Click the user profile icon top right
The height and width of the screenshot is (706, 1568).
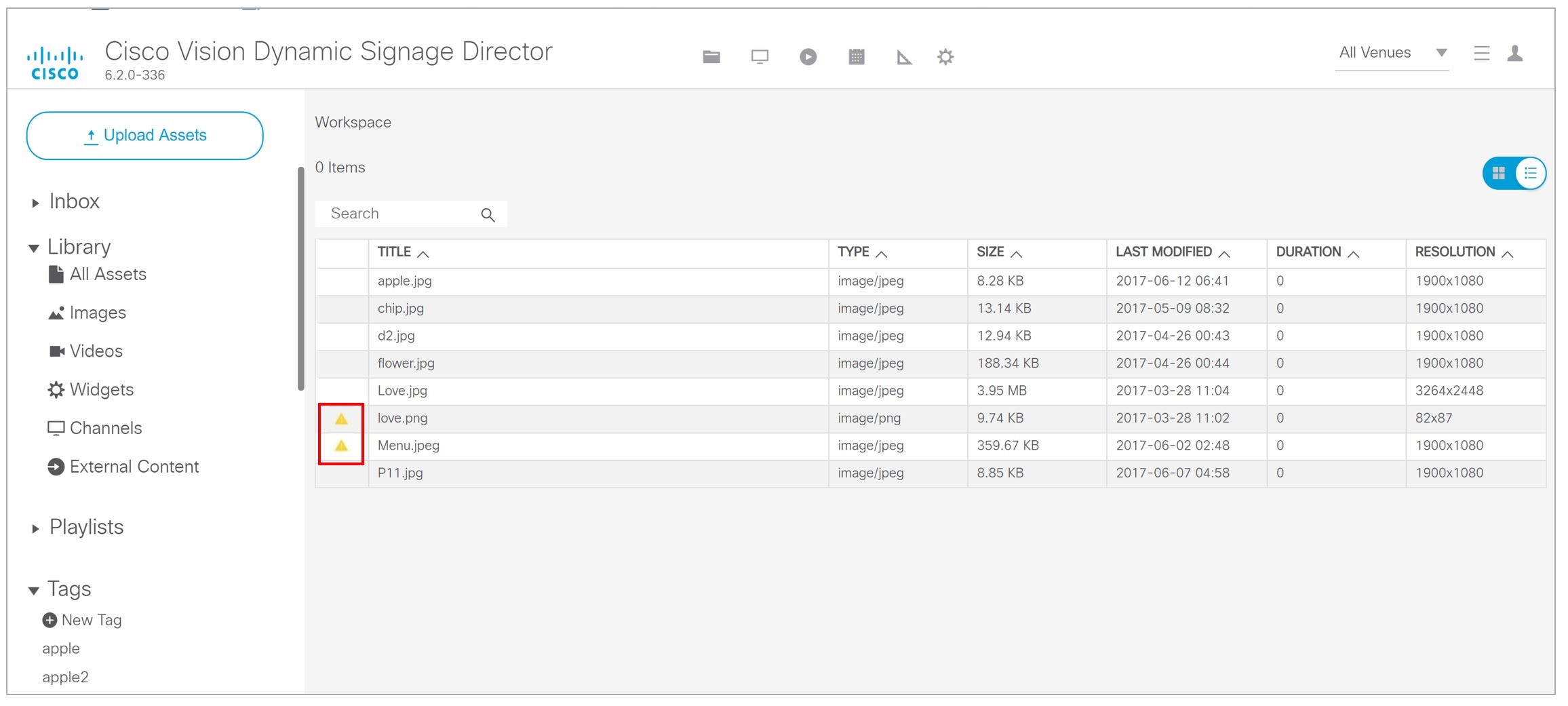[x=1516, y=54]
